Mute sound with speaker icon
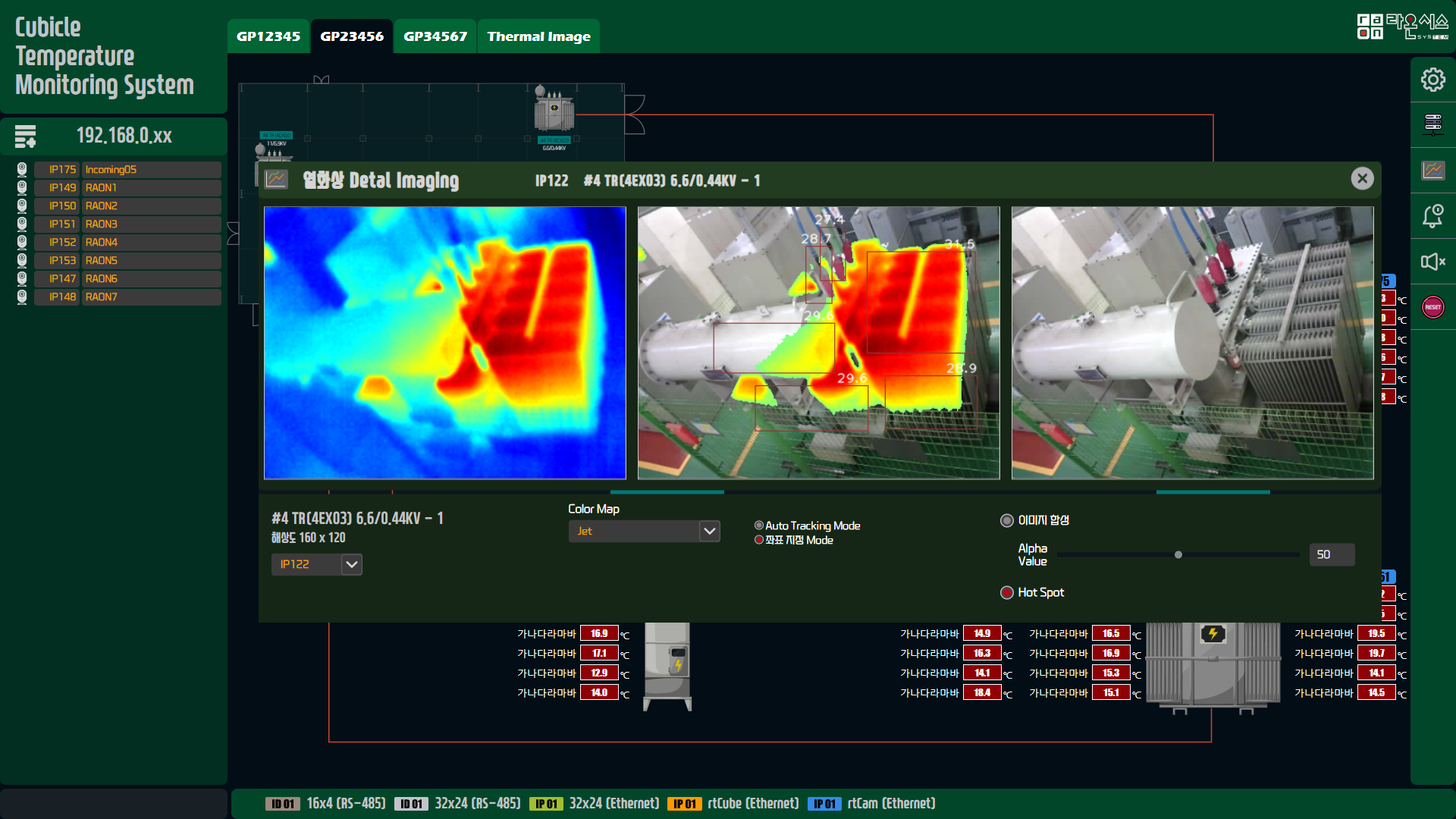The width and height of the screenshot is (1456, 819). click(x=1432, y=262)
